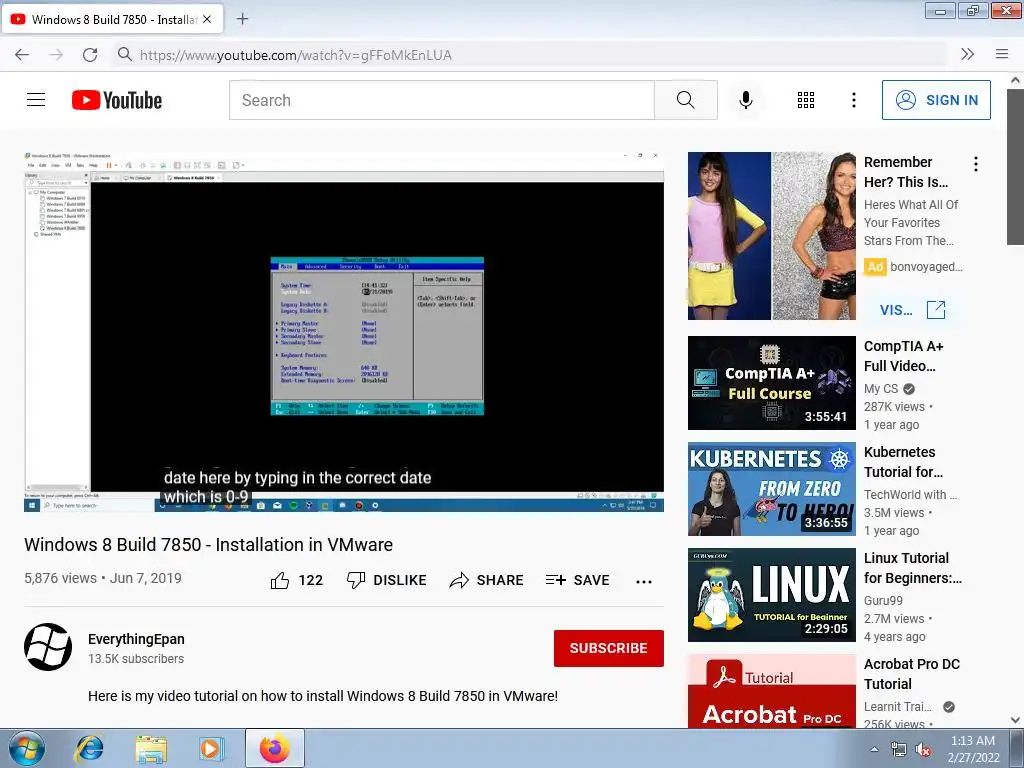Open Kubernetes tutorial video thumbnail
Screen dimensions: 1024x768
coord(771,489)
